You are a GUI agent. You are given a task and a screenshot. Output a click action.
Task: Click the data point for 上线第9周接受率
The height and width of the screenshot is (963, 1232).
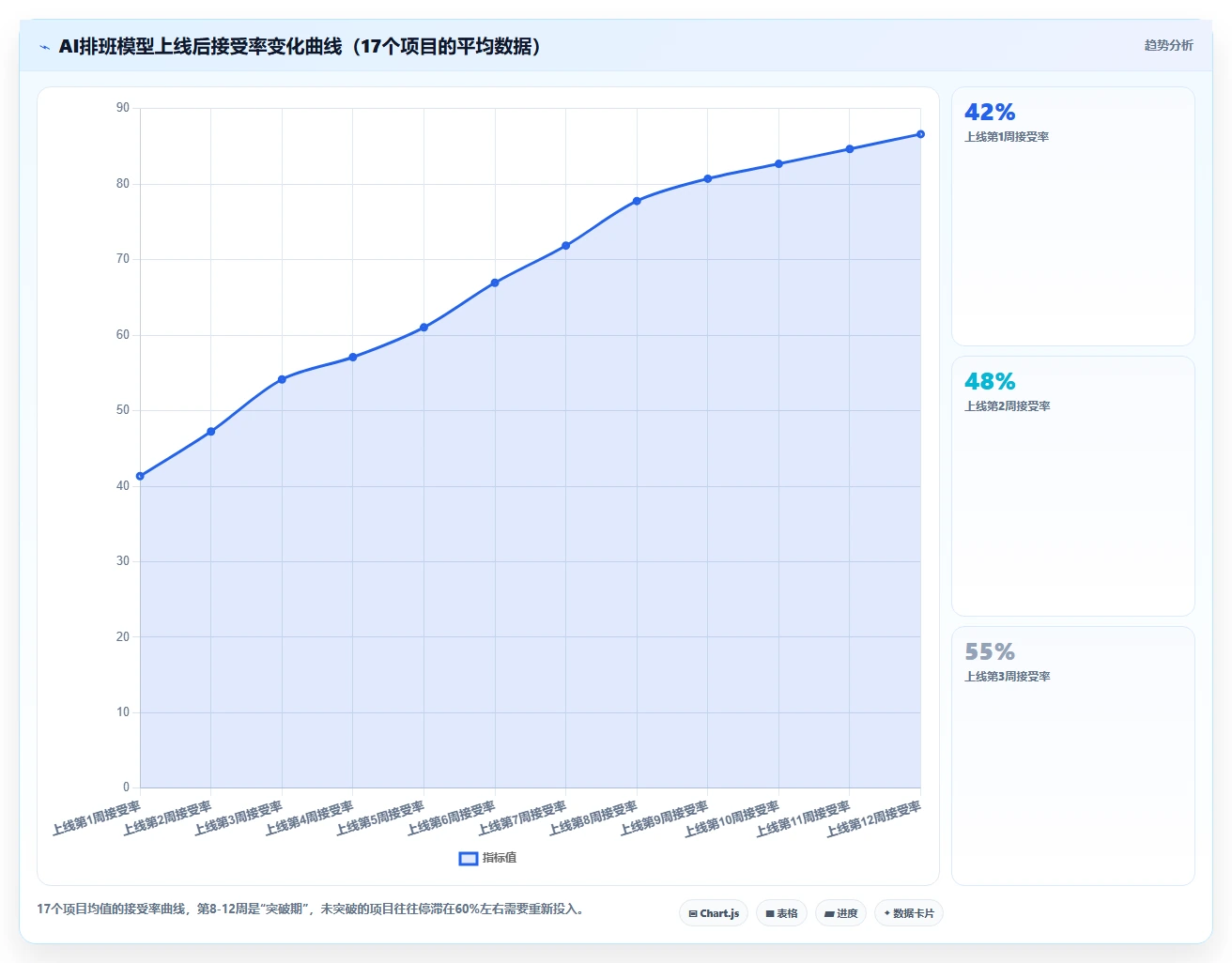708,178
